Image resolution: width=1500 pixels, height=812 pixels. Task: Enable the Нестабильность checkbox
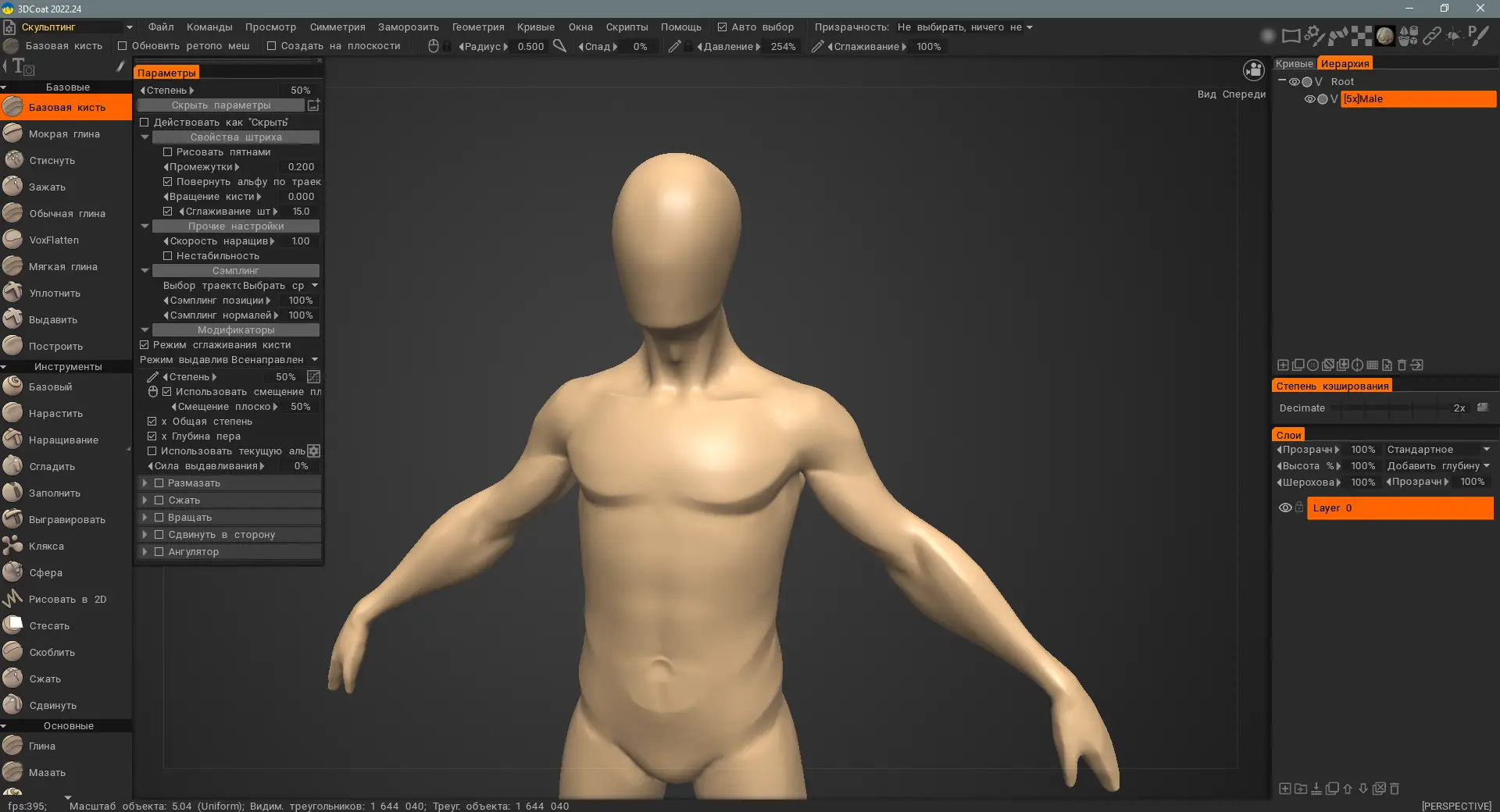167,256
